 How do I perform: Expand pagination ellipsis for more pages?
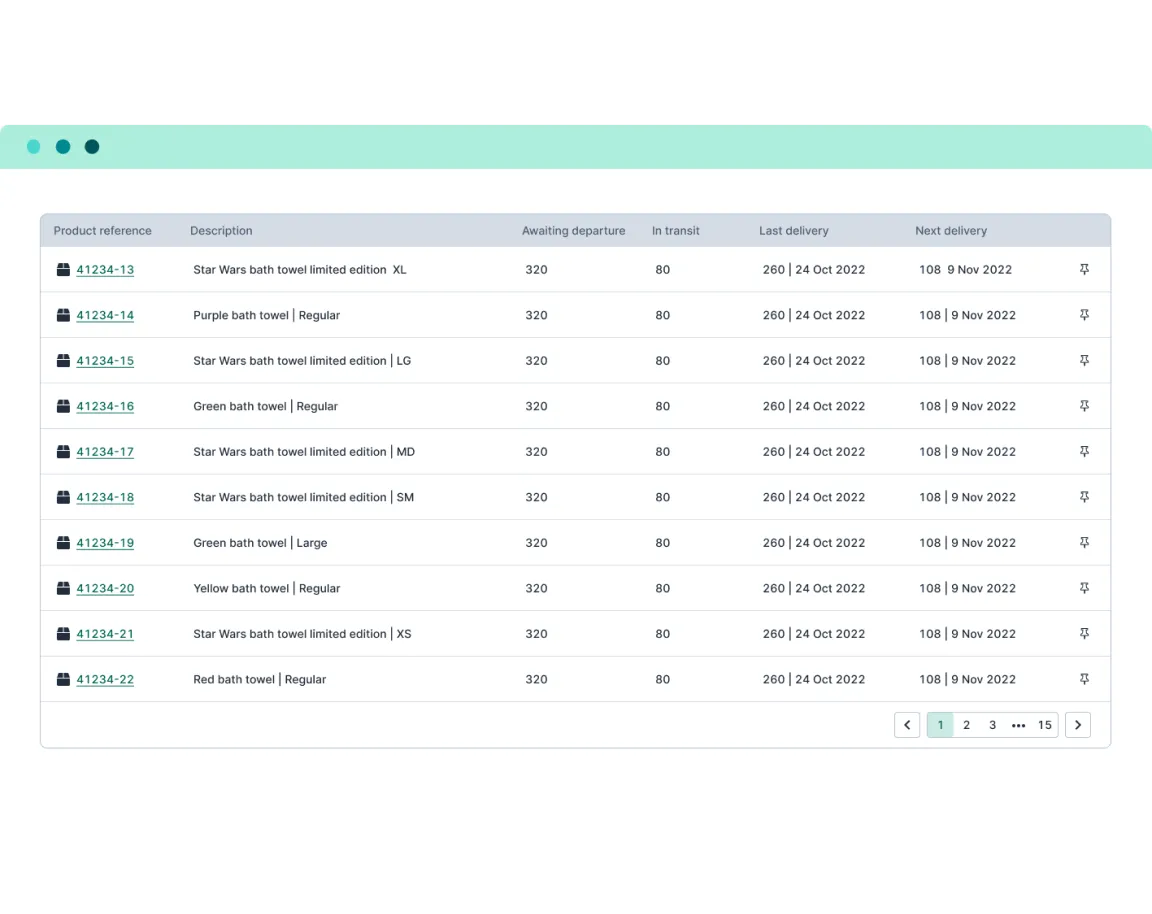[1018, 725]
